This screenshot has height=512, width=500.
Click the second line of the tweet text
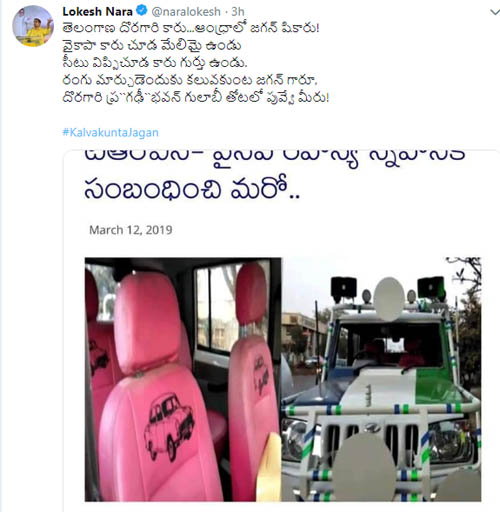[x=152, y=46]
